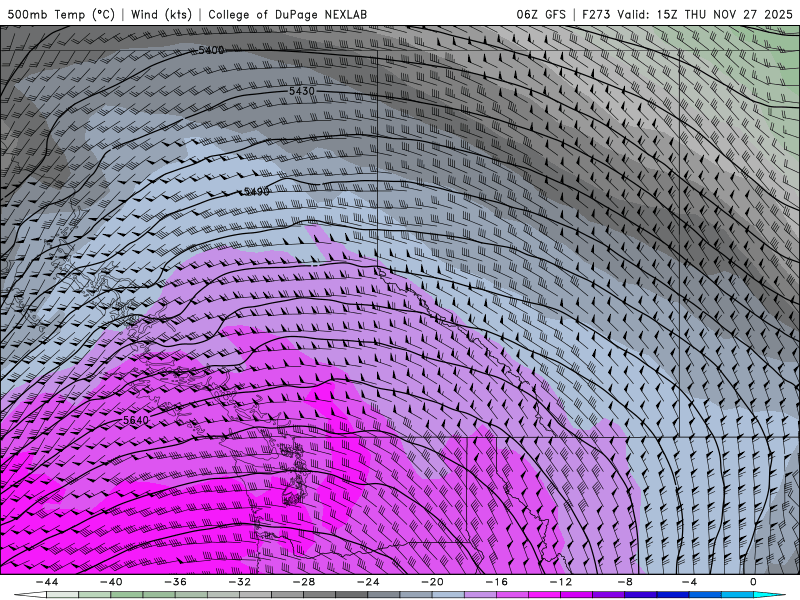Click the -12 colorbar tick label
The width and height of the screenshot is (800, 600).
[561, 582]
